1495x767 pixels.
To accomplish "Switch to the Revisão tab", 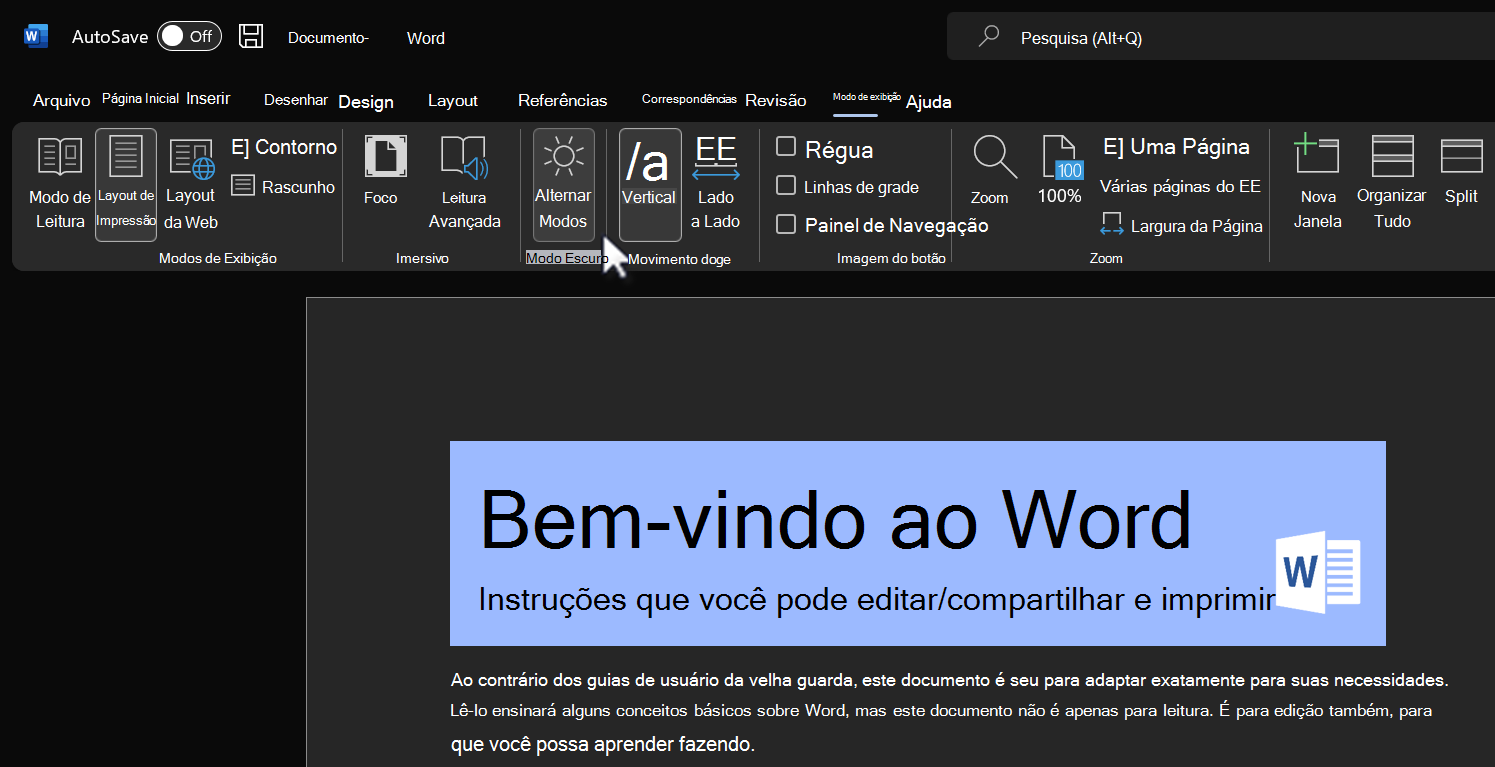I will (775, 100).
